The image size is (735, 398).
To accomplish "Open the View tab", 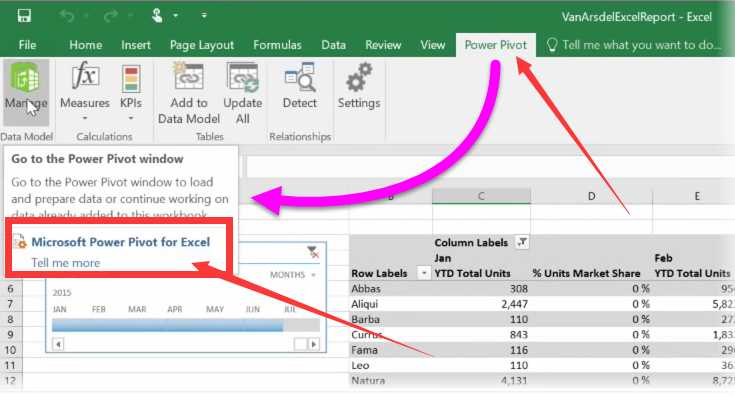I will click(432, 45).
